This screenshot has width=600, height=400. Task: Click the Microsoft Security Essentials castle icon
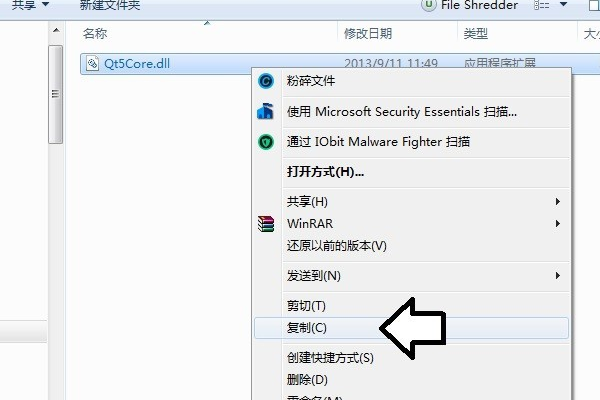[265, 111]
